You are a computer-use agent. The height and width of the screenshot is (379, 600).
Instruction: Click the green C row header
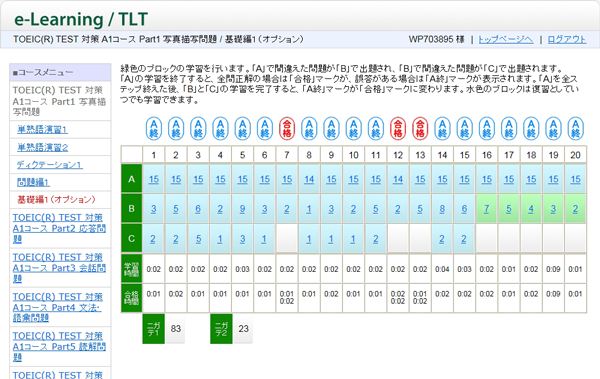[x=132, y=239]
